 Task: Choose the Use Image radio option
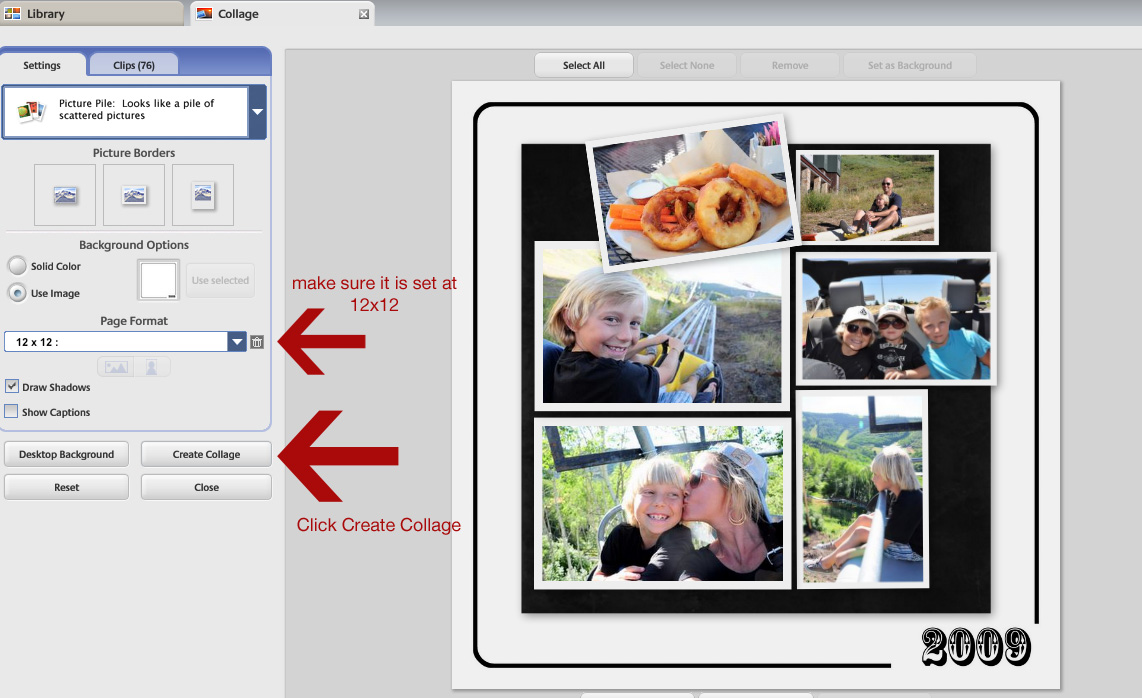[x=15, y=293]
